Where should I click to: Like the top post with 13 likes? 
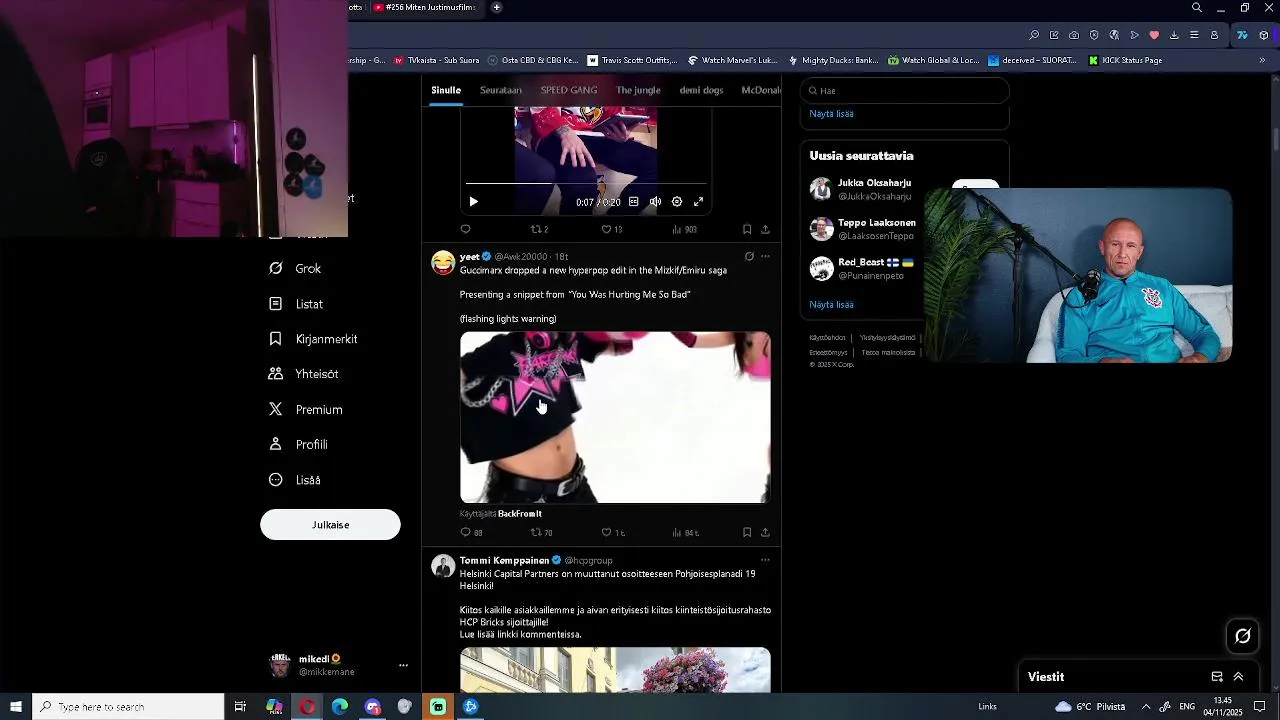611,229
